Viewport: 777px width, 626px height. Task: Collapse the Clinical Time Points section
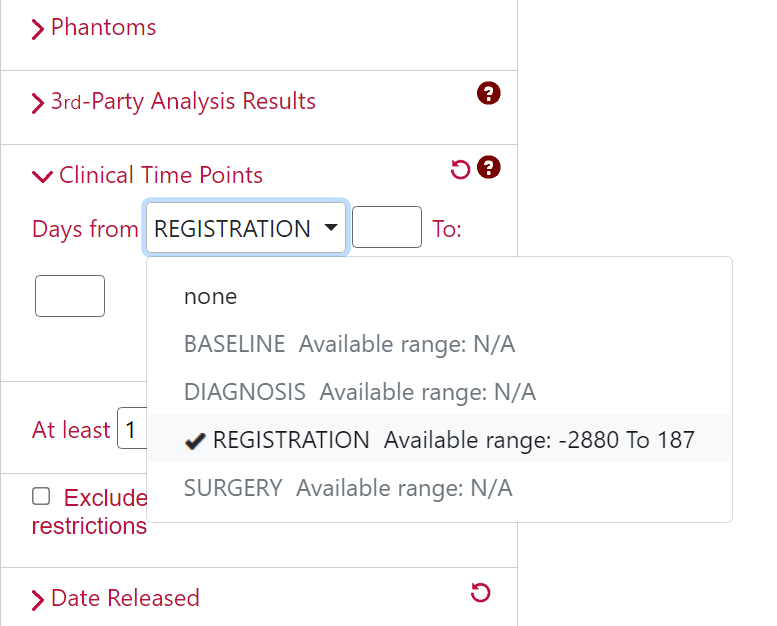point(42,176)
